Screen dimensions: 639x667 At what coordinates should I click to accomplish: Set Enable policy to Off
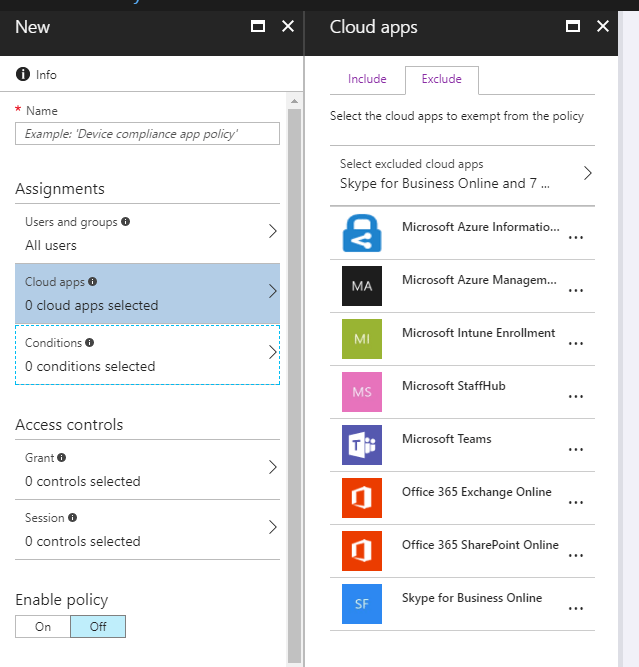pyautogui.click(x=98, y=627)
